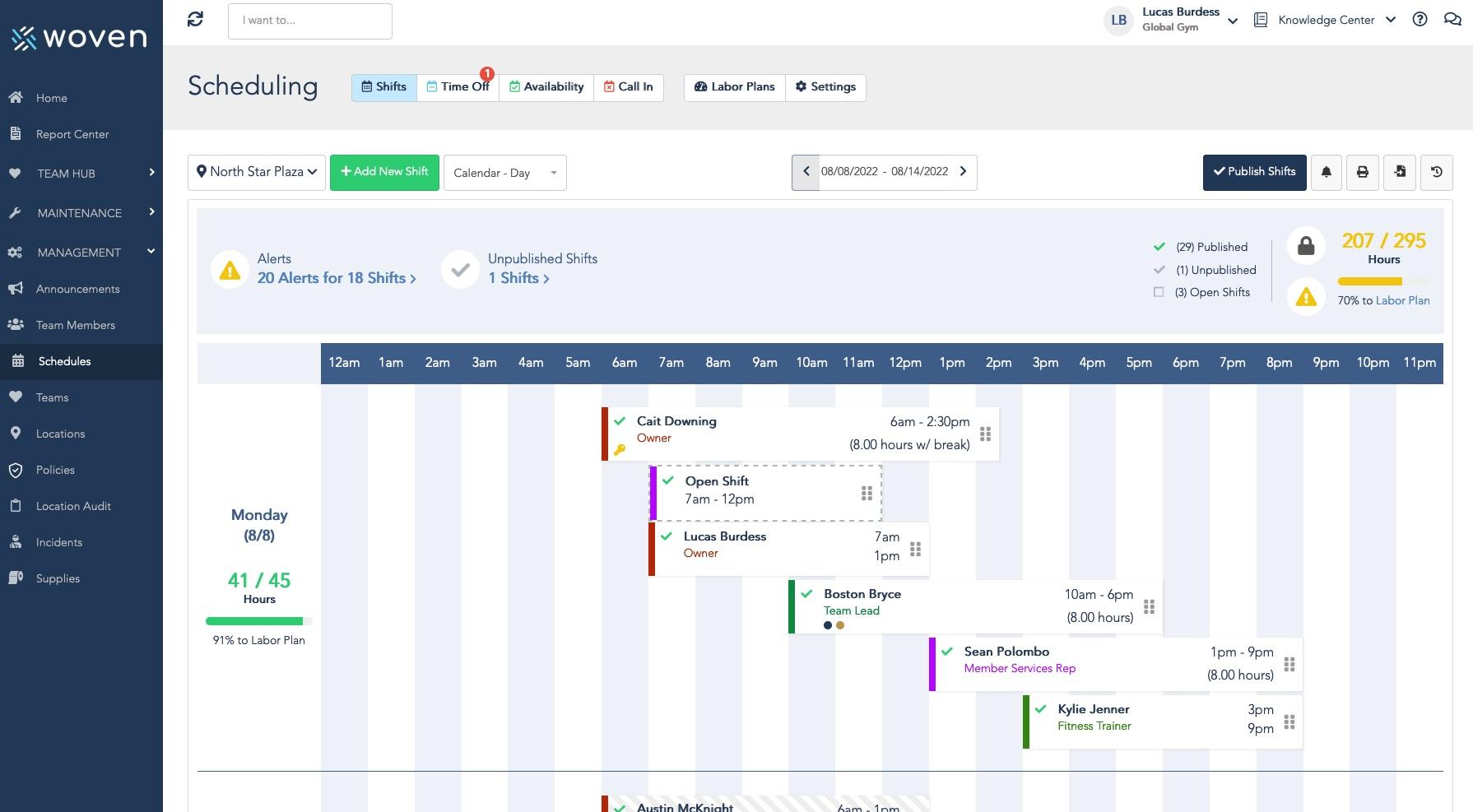Click the Announcements megaphone icon
1473x812 pixels.
[16, 288]
